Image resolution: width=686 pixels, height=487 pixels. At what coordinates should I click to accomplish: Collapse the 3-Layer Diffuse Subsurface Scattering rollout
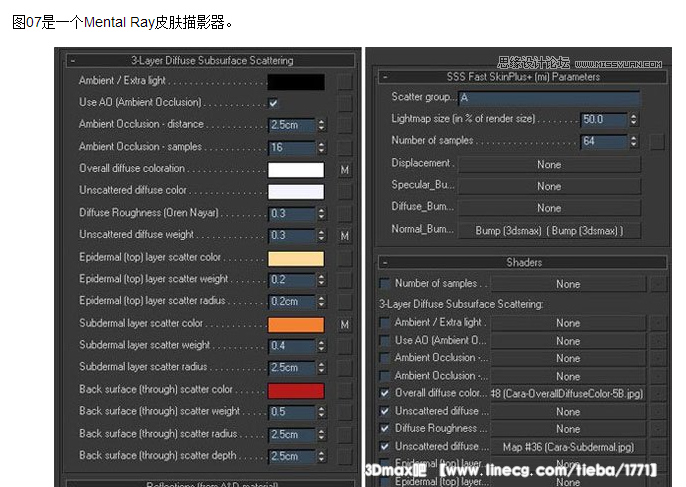click(210, 60)
